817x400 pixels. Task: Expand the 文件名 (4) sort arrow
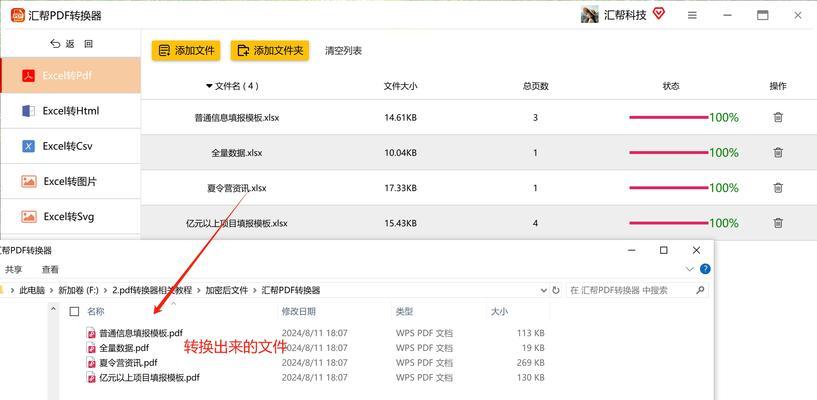pyautogui.click(x=209, y=86)
